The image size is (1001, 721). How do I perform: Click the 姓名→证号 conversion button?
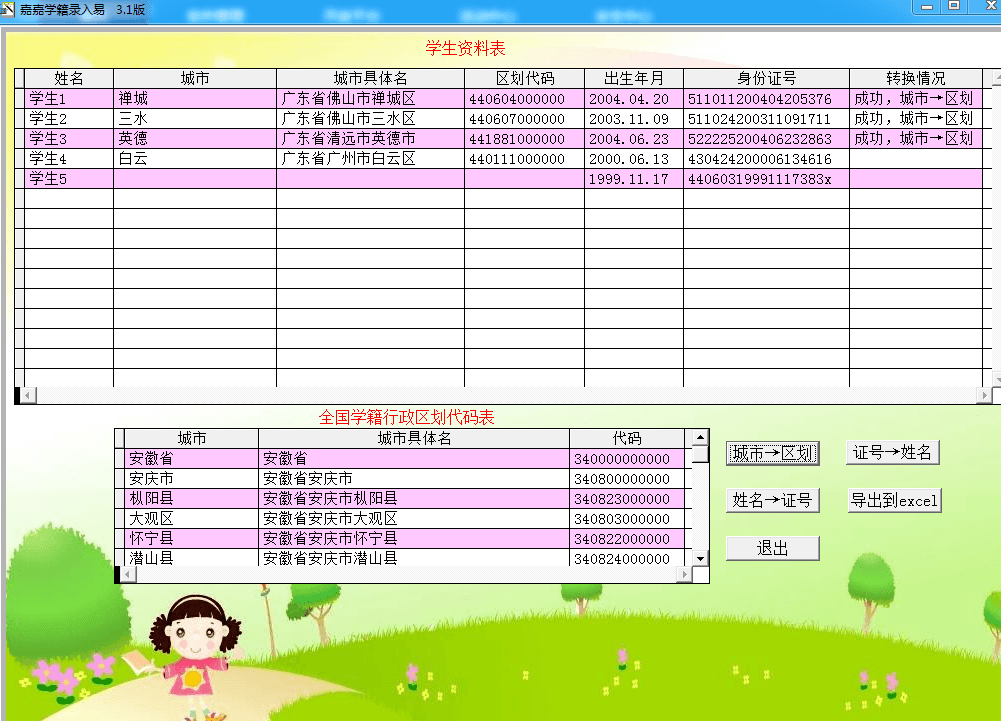772,500
